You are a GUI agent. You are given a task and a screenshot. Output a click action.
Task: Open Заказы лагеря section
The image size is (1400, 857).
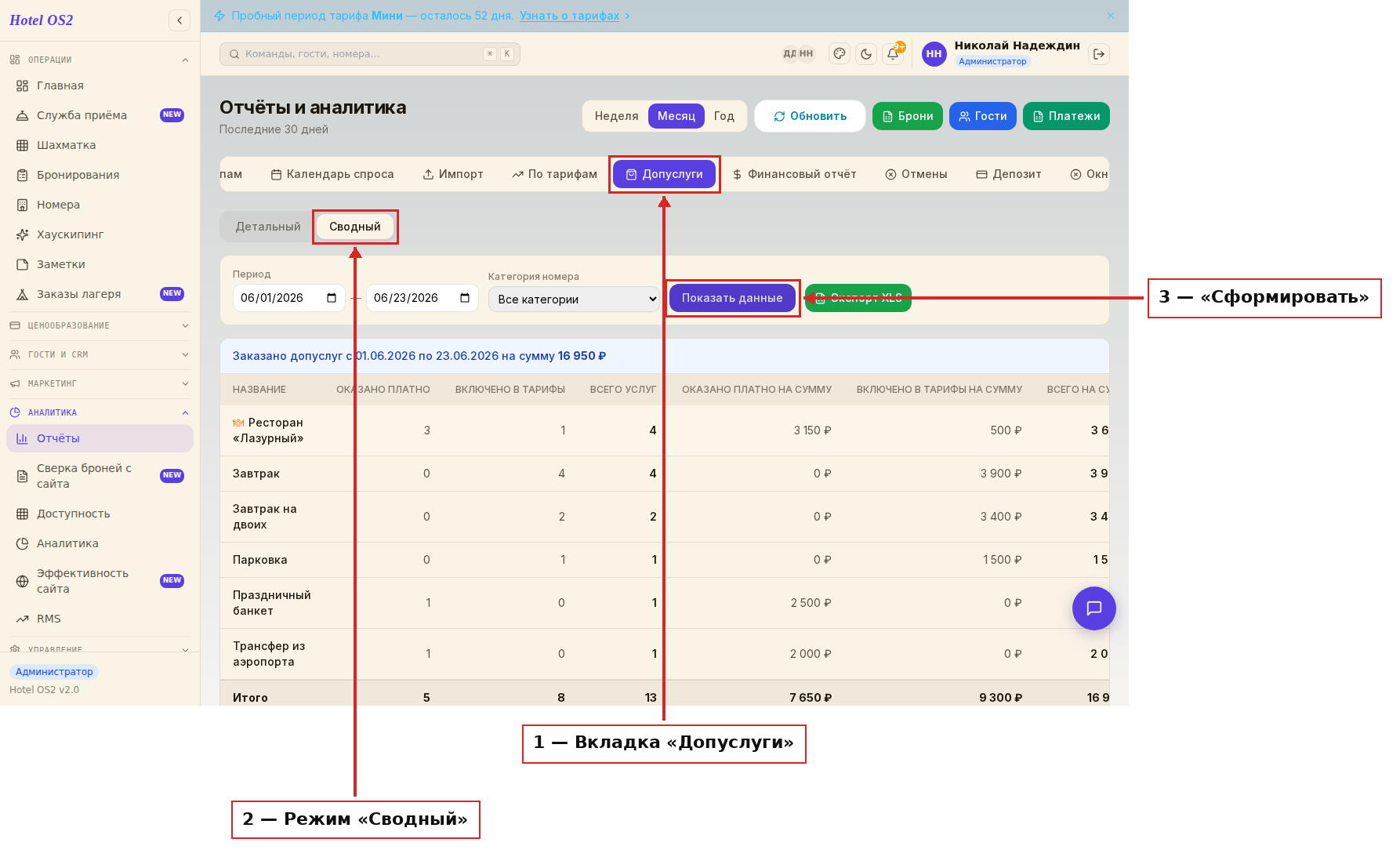[x=100, y=294]
